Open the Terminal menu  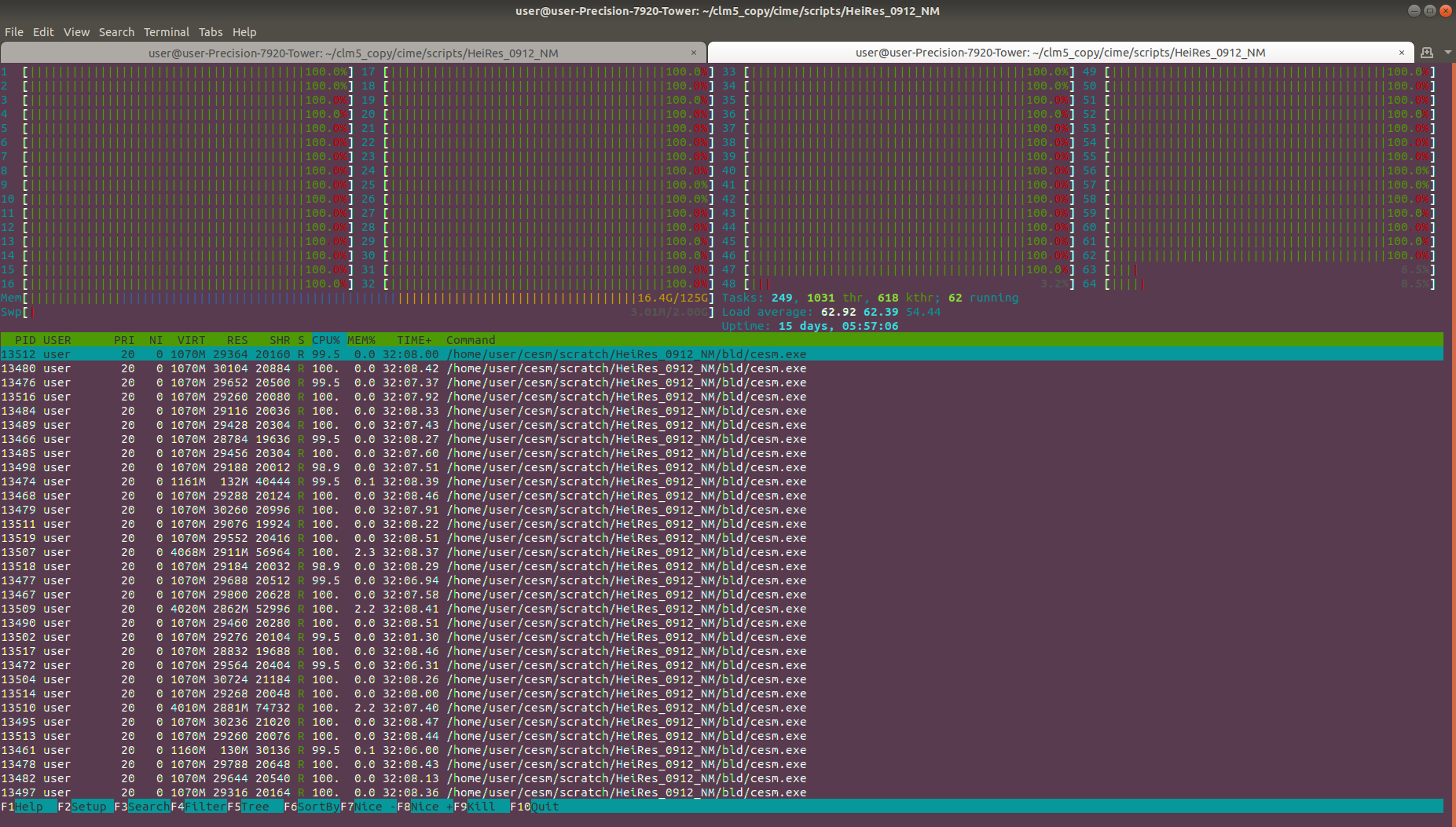click(166, 32)
